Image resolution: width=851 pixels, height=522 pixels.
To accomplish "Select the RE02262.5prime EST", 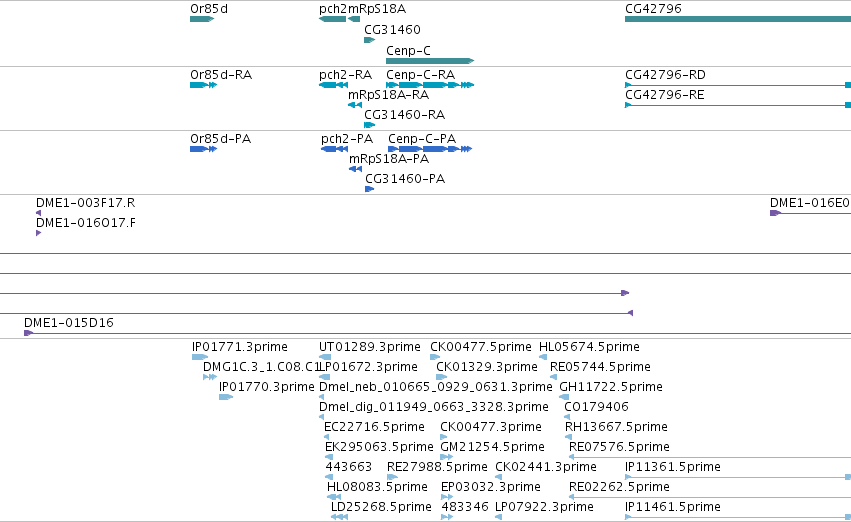I will pos(710,497).
